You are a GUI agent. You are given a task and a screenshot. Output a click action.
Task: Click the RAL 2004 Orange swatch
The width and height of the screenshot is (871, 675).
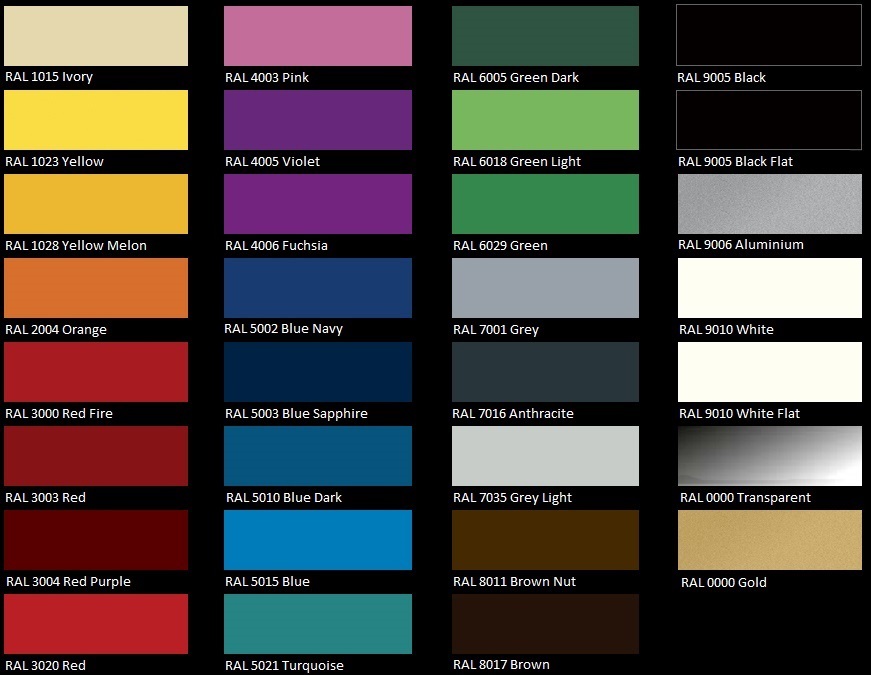tap(96, 288)
